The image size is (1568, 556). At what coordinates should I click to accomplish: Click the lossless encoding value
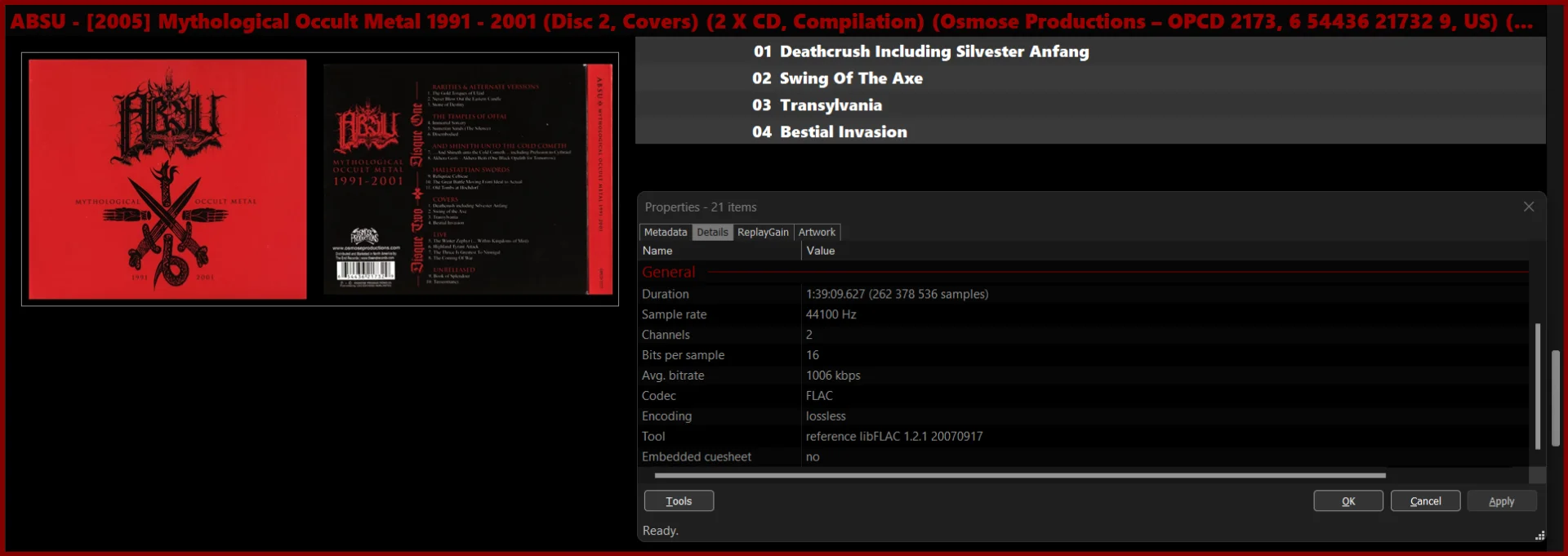[826, 416]
